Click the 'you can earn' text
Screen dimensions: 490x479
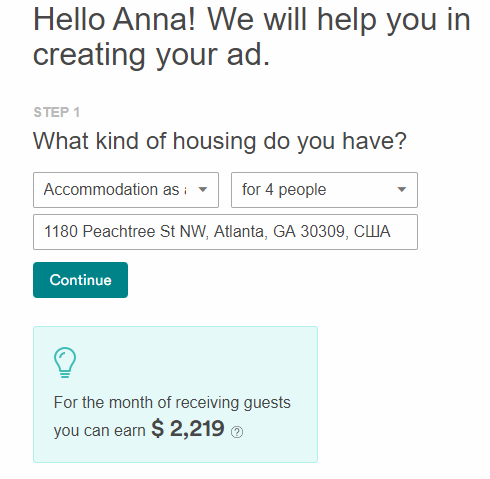pos(99,431)
